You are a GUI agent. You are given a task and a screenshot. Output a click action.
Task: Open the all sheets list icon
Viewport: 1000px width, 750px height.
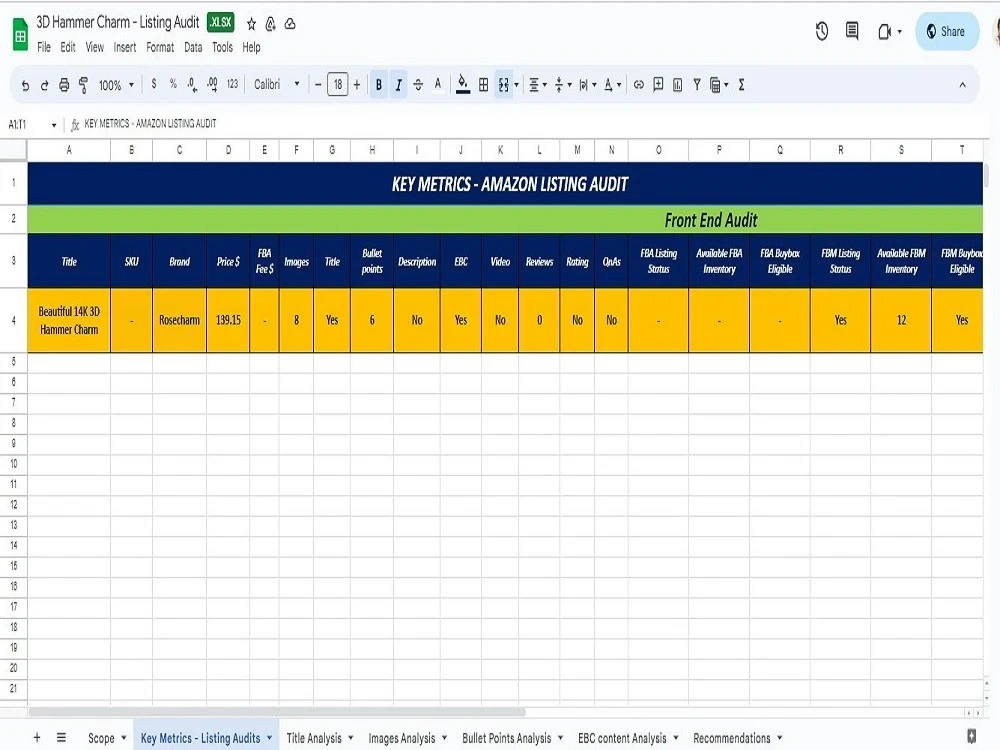[61, 738]
